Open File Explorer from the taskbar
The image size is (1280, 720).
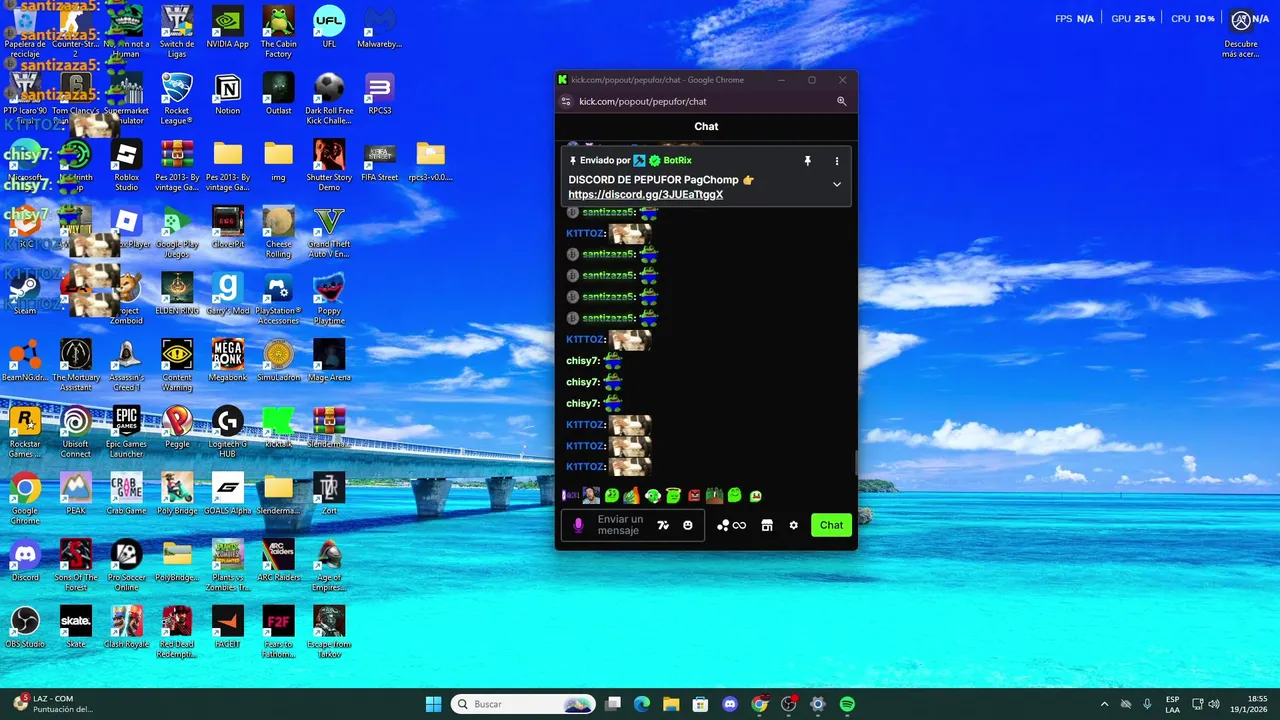point(671,704)
